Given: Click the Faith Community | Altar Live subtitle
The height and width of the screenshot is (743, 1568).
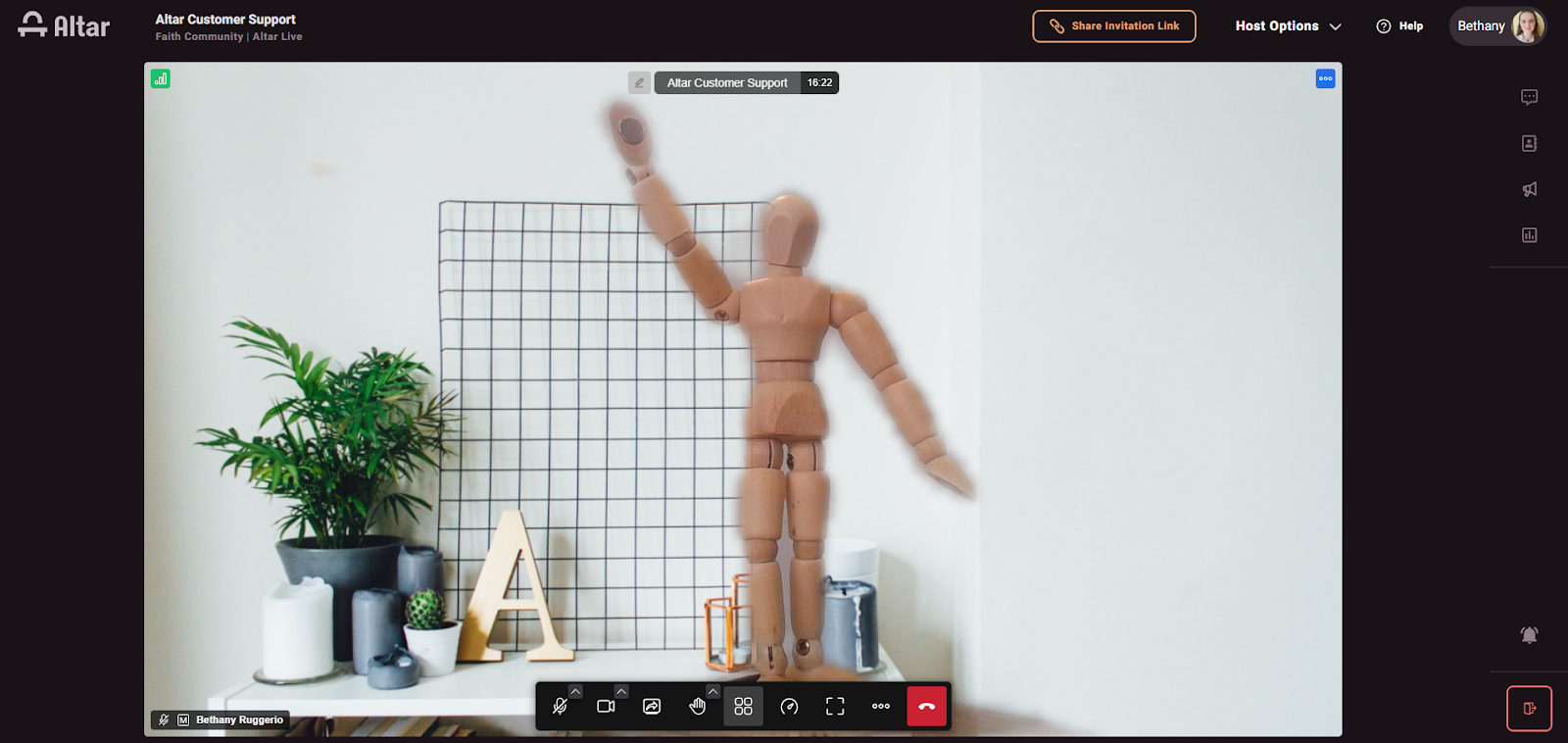Looking at the screenshot, I should pos(228,36).
